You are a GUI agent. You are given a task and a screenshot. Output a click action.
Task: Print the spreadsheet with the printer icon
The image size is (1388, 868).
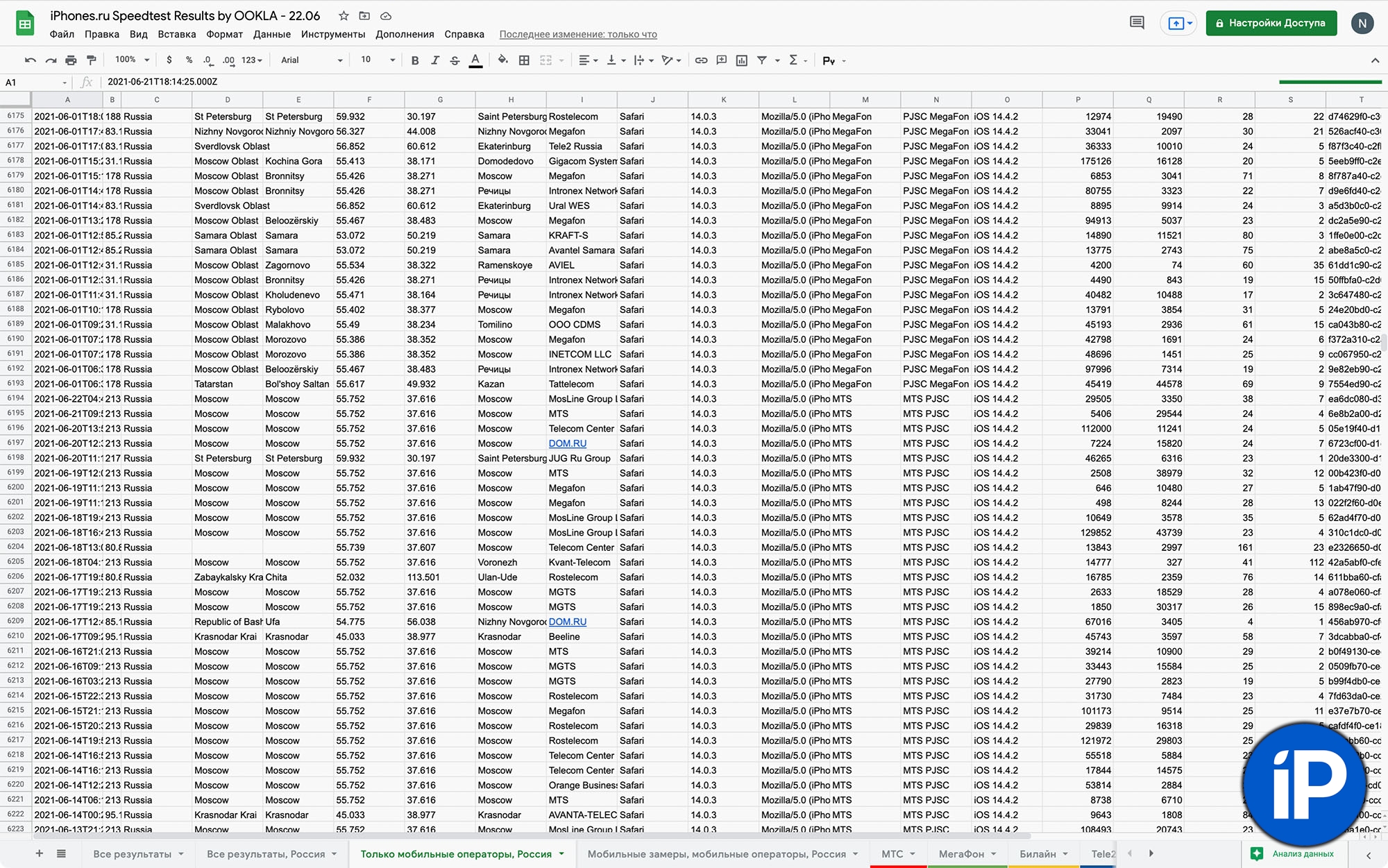[71, 60]
